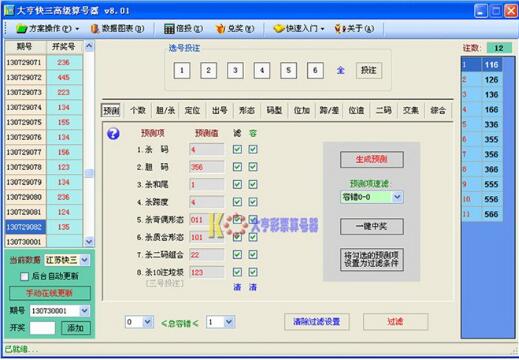Toggle the 容 checkbox for 3.杀和尾
Screen dimensions: 519x360
[x=253, y=184]
